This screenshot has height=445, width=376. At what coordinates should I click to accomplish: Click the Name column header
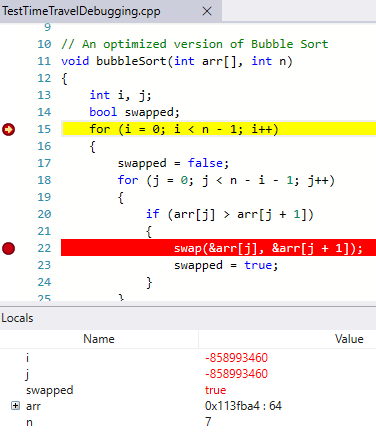tap(99, 339)
